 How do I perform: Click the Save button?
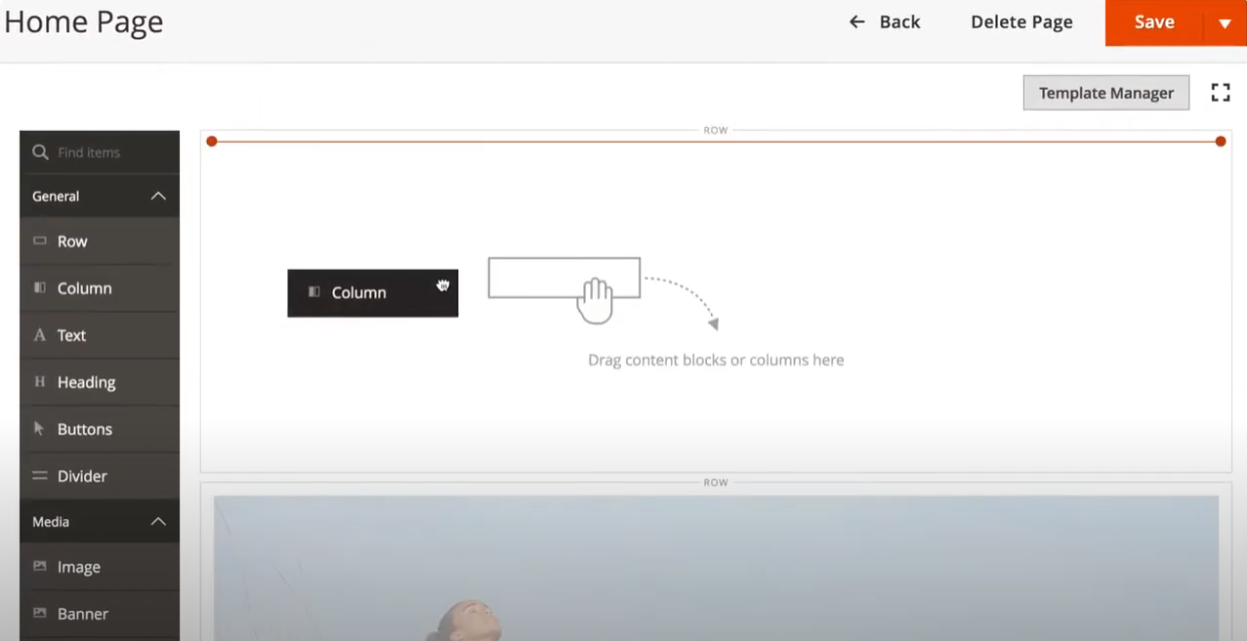1154,21
